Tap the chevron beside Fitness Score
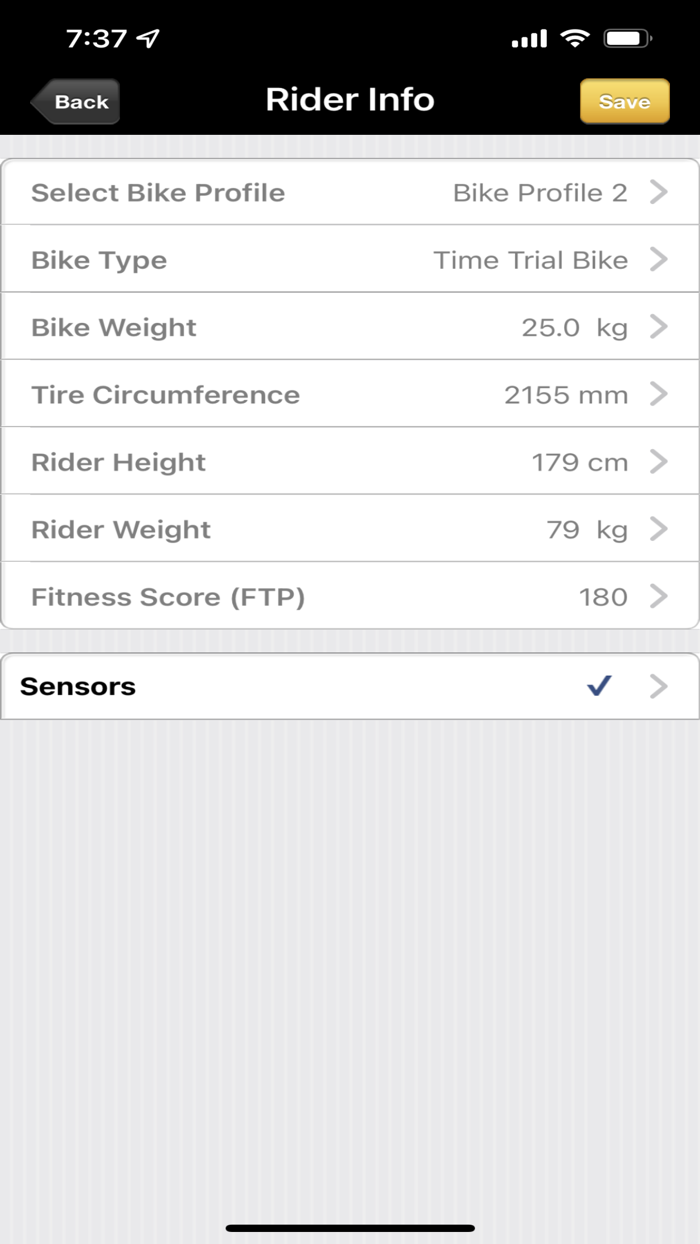This screenshot has width=700, height=1244. 658,596
